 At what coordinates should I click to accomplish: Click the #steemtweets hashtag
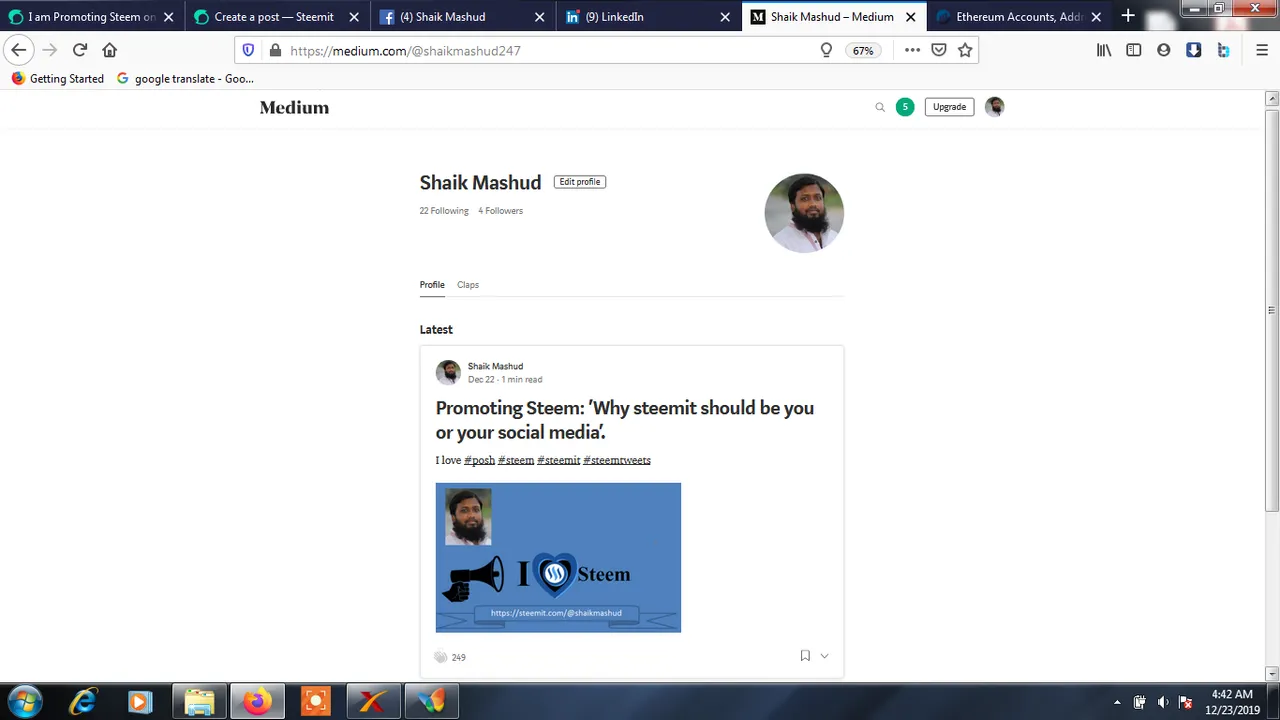point(617,460)
